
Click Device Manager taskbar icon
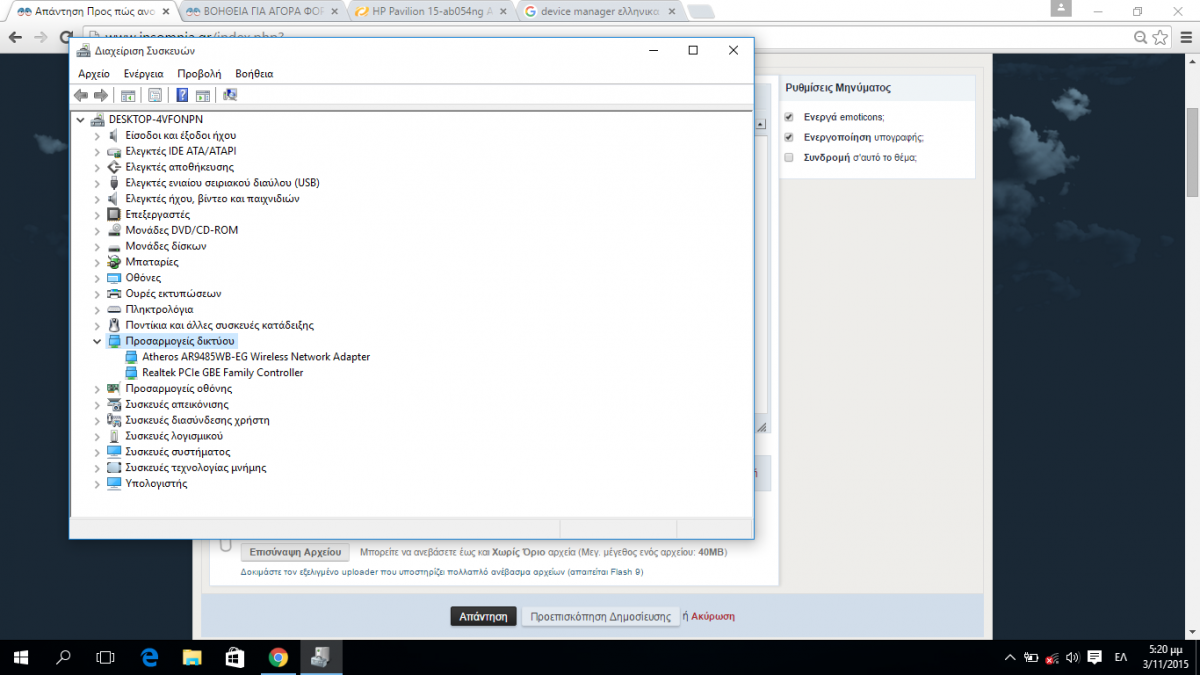[321, 657]
